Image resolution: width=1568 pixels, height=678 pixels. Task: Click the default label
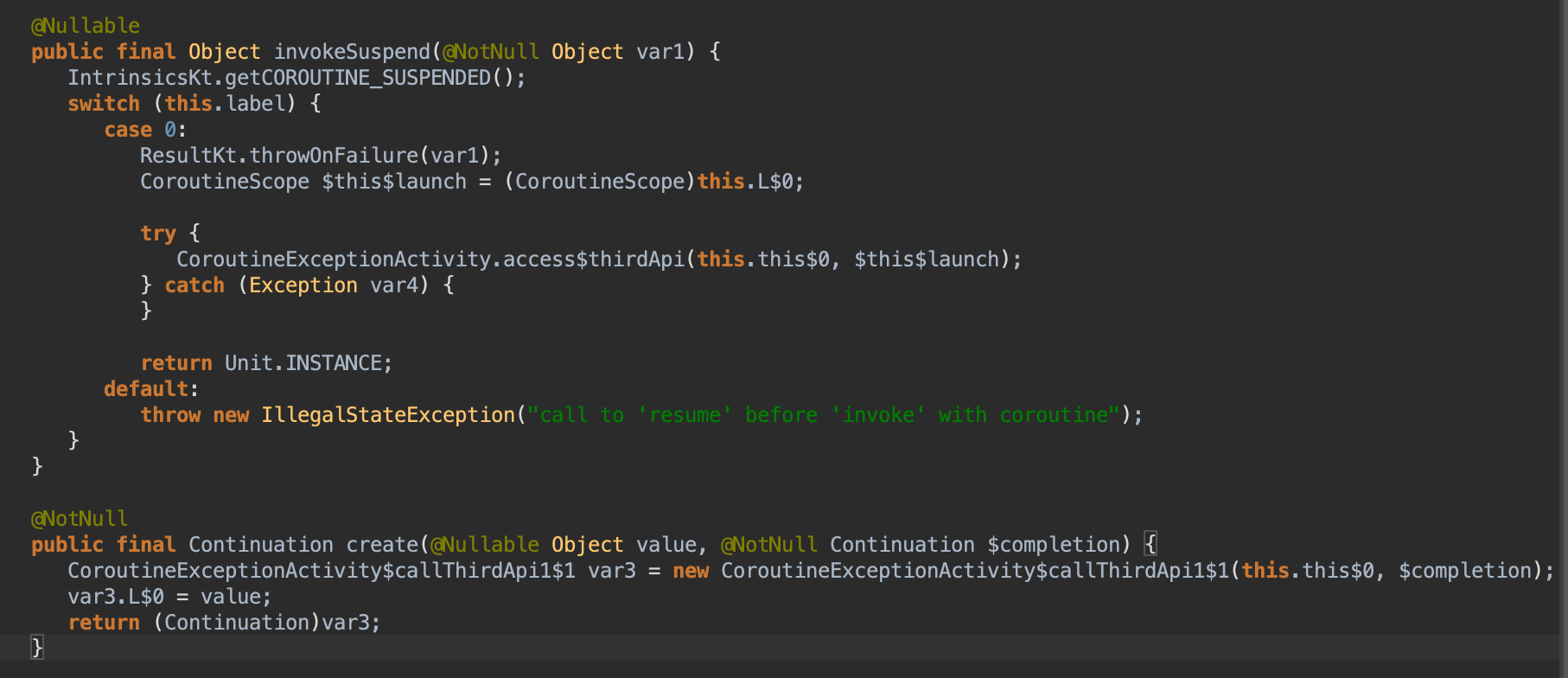(145, 389)
